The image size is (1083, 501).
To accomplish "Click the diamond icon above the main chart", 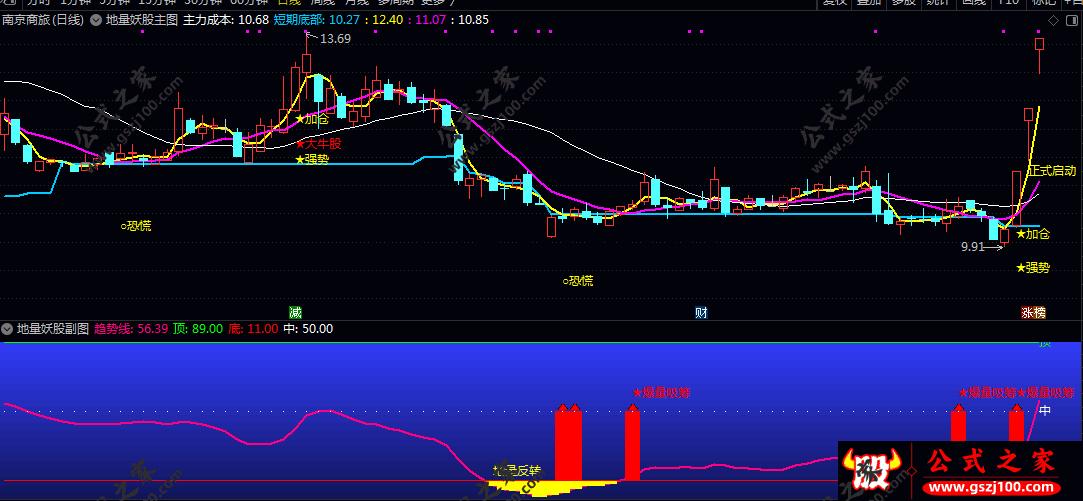I will (x=1053, y=20).
